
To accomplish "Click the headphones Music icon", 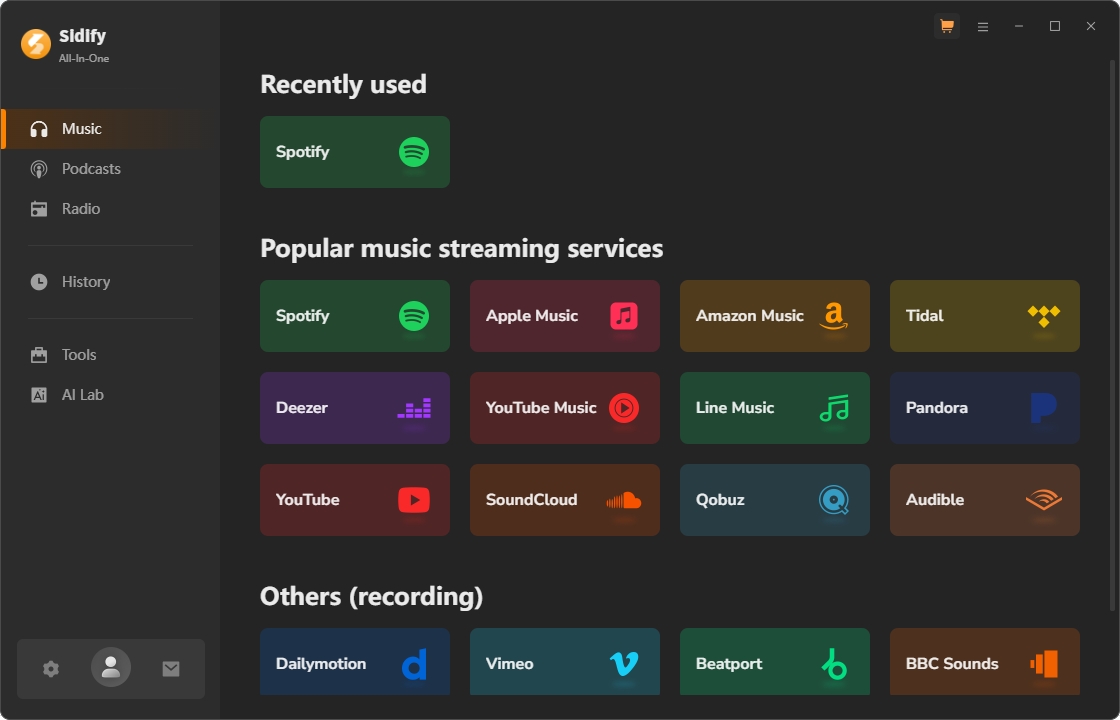I will point(39,129).
